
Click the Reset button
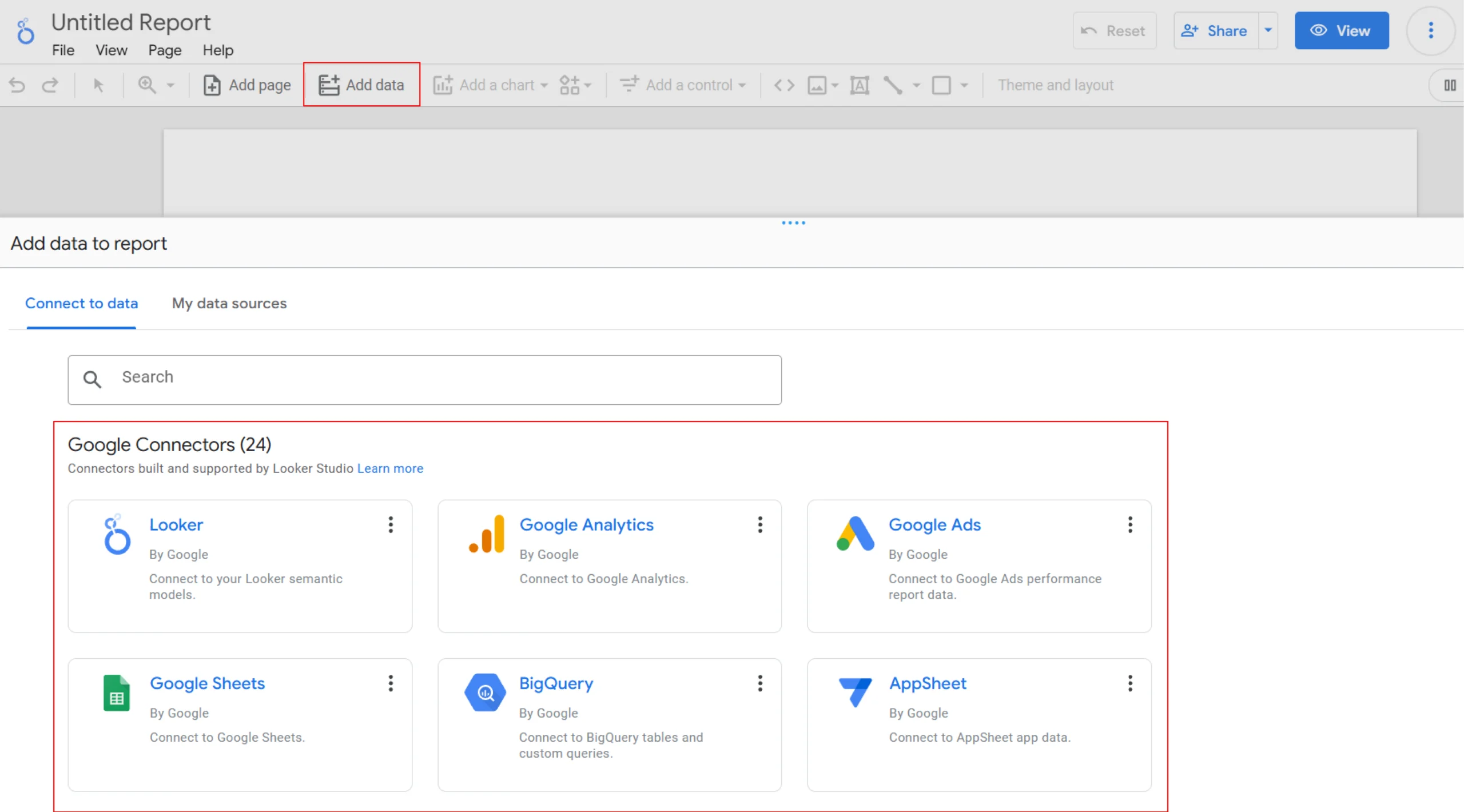pyautogui.click(x=1114, y=31)
